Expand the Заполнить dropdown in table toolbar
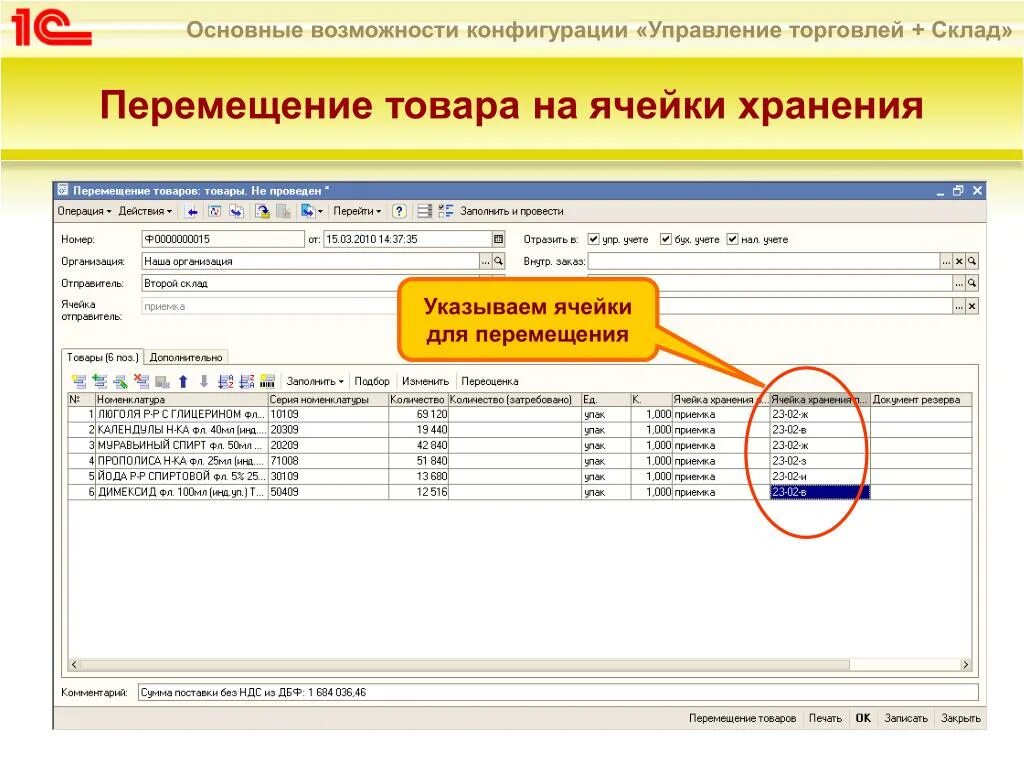This screenshot has width=1024, height=768. coord(315,381)
